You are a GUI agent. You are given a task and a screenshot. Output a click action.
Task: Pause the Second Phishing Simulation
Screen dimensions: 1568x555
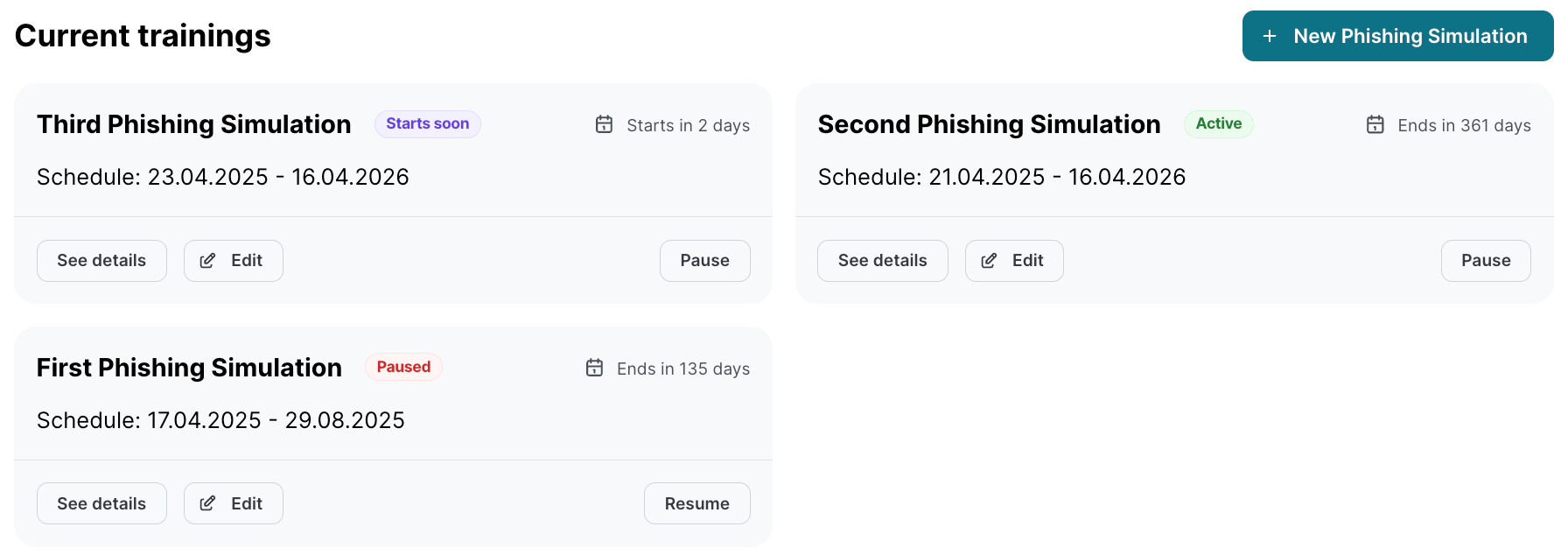click(1485, 261)
